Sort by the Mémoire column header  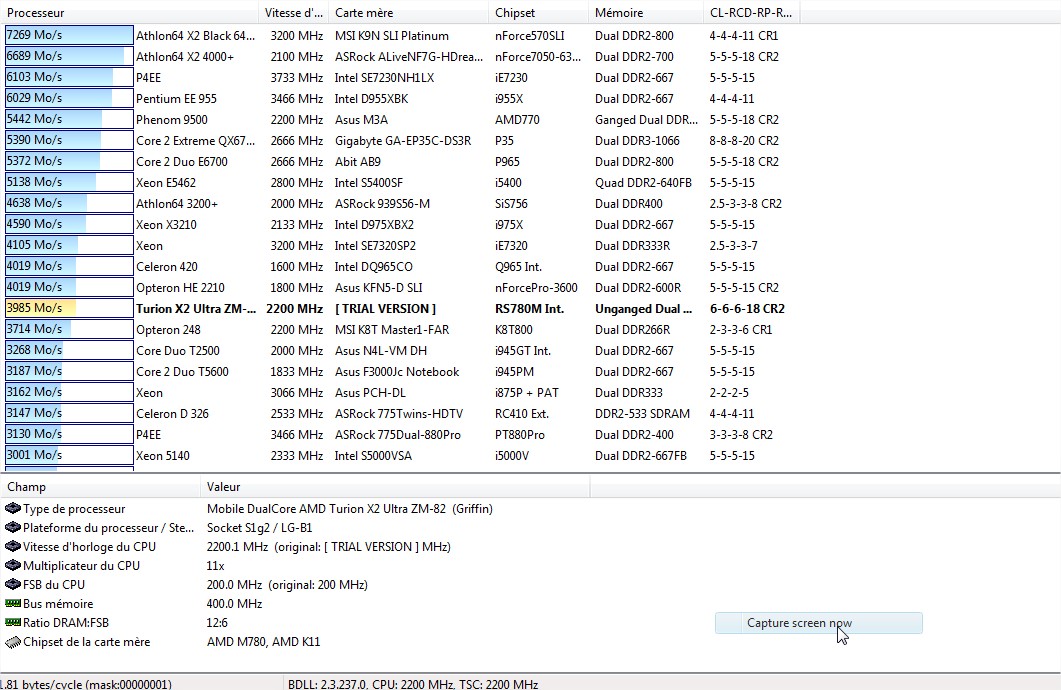click(646, 12)
